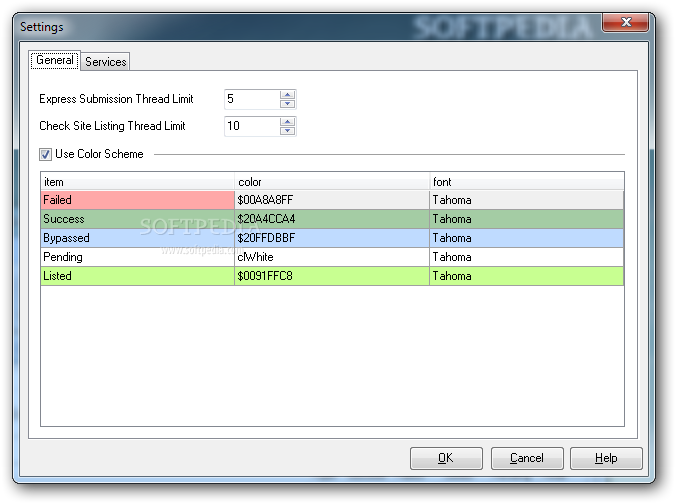
Task: Select the Success row item
Action: (x=138, y=219)
